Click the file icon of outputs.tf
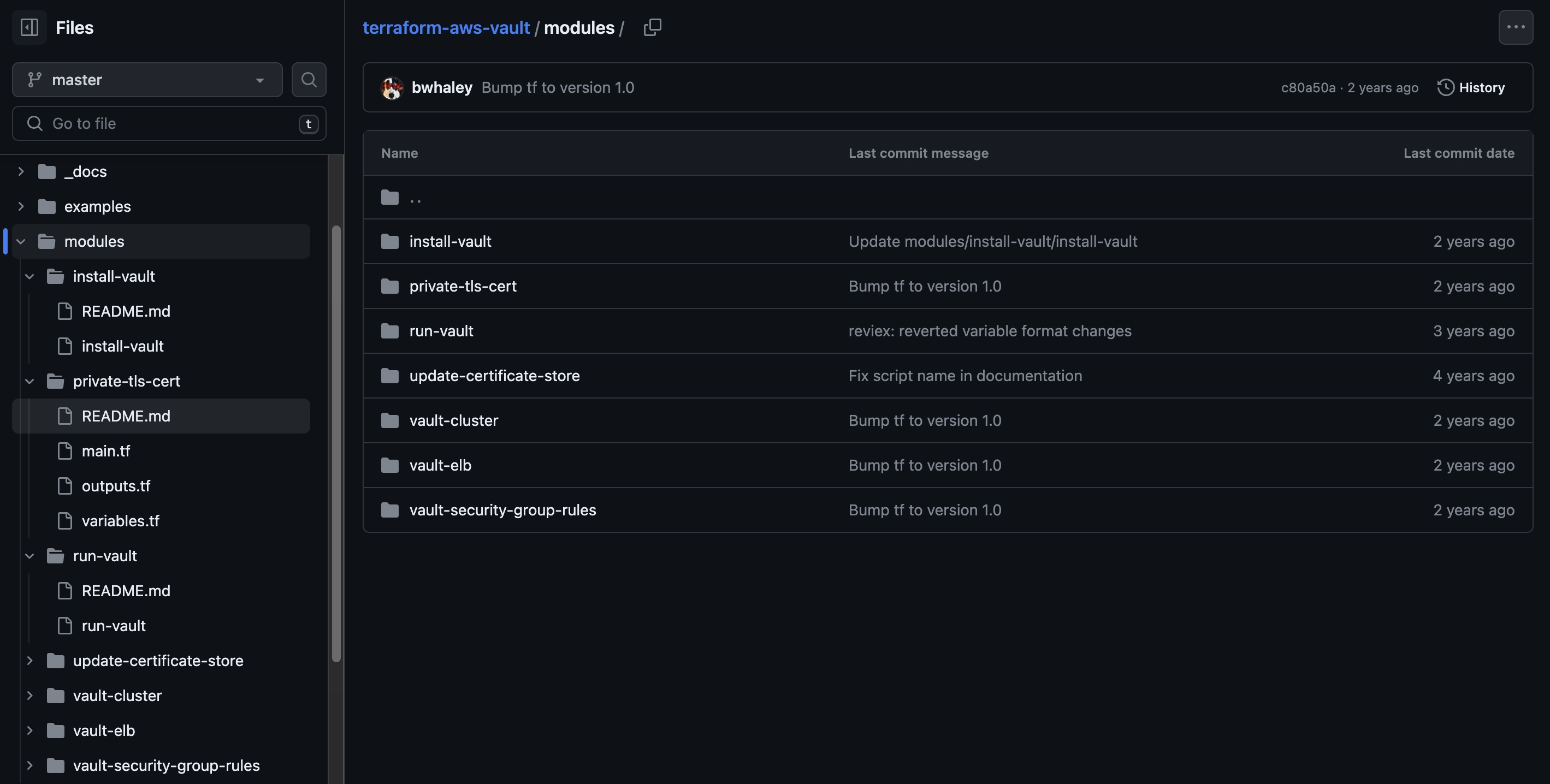1550x784 pixels. [65, 486]
